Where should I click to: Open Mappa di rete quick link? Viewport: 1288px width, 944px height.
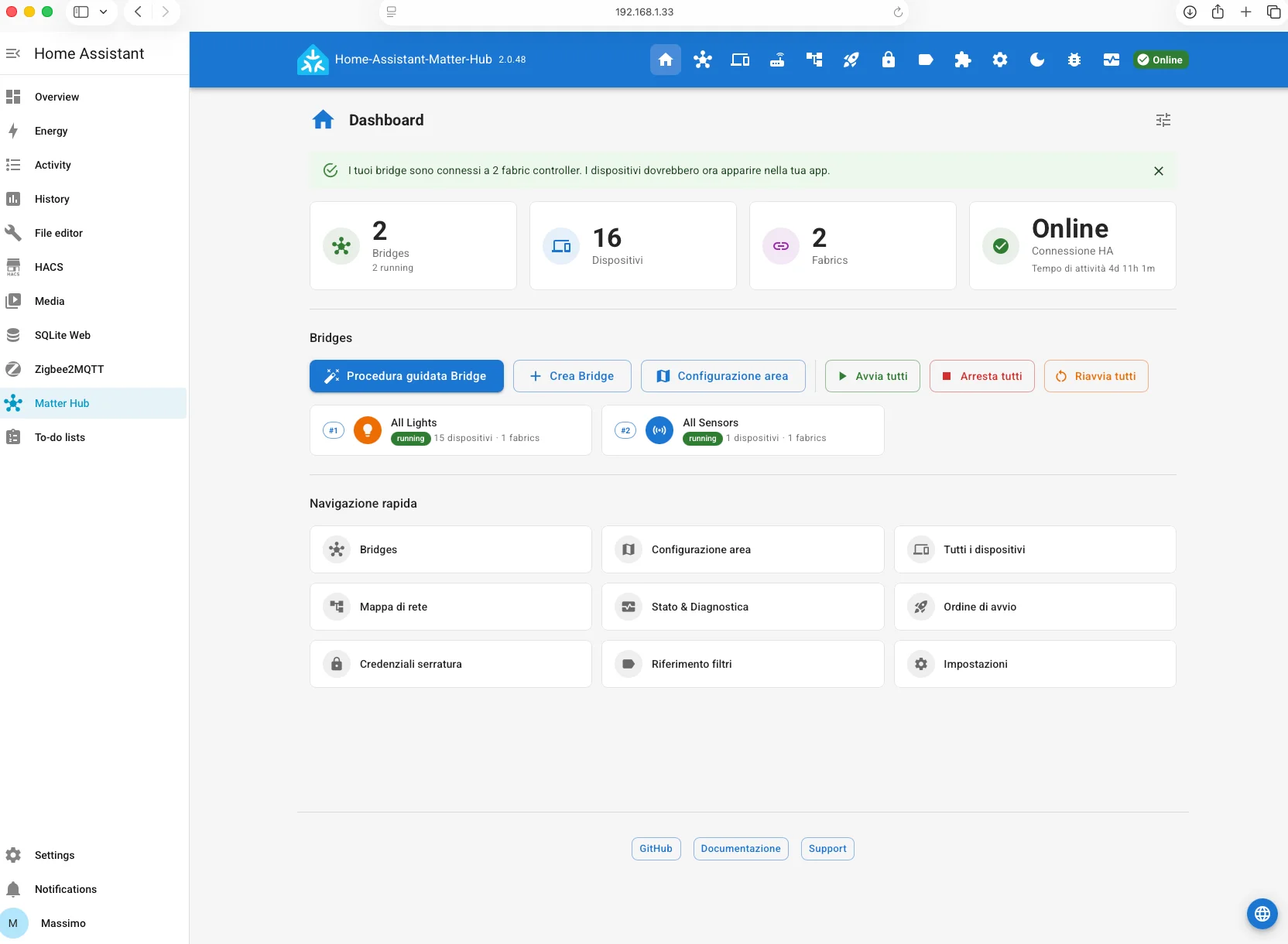click(450, 607)
